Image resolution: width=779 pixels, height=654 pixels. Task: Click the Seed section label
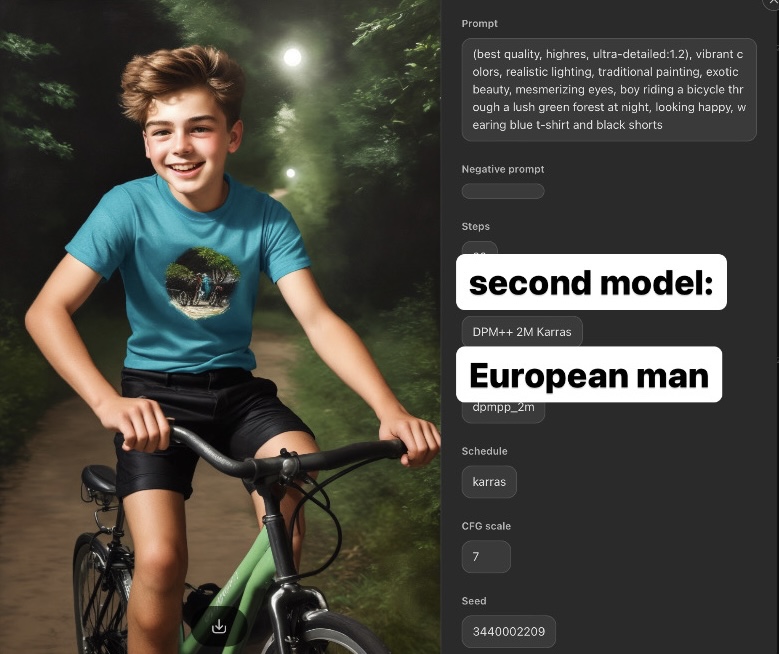pyautogui.click(x=474, y=600)
